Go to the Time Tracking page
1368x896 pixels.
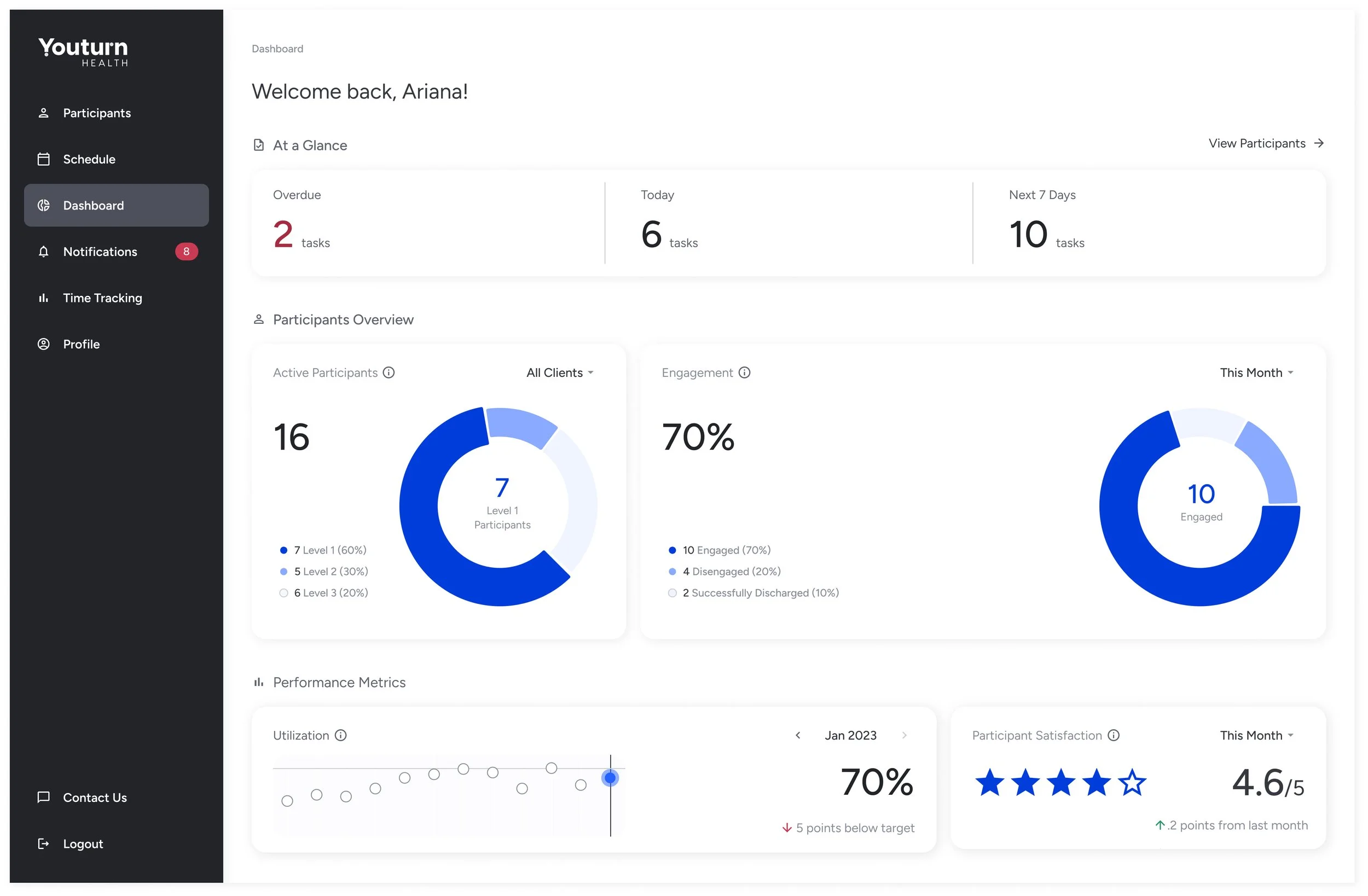pos(102,298)
